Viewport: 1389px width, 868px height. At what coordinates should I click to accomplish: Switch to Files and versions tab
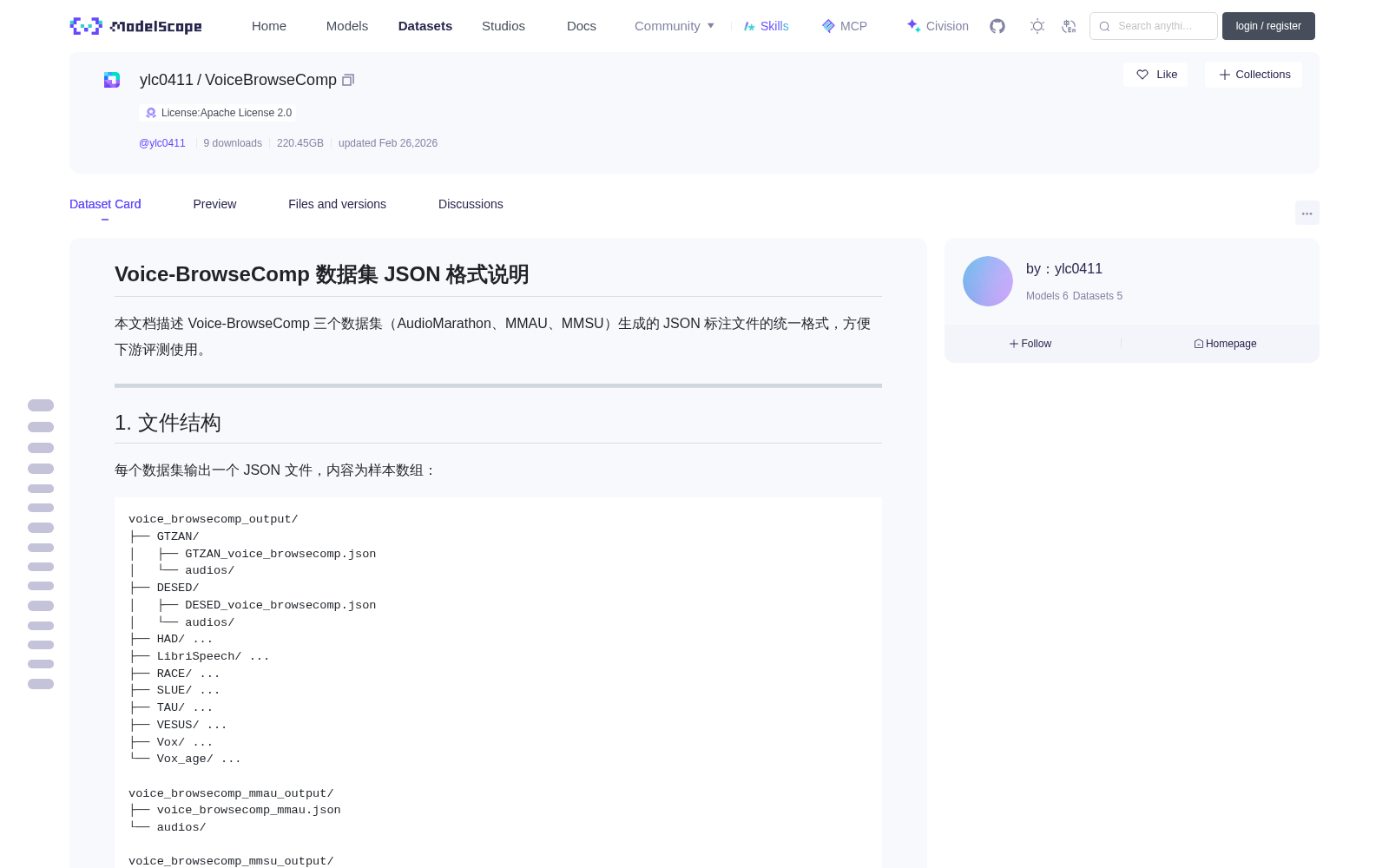(x=337, y=204)
